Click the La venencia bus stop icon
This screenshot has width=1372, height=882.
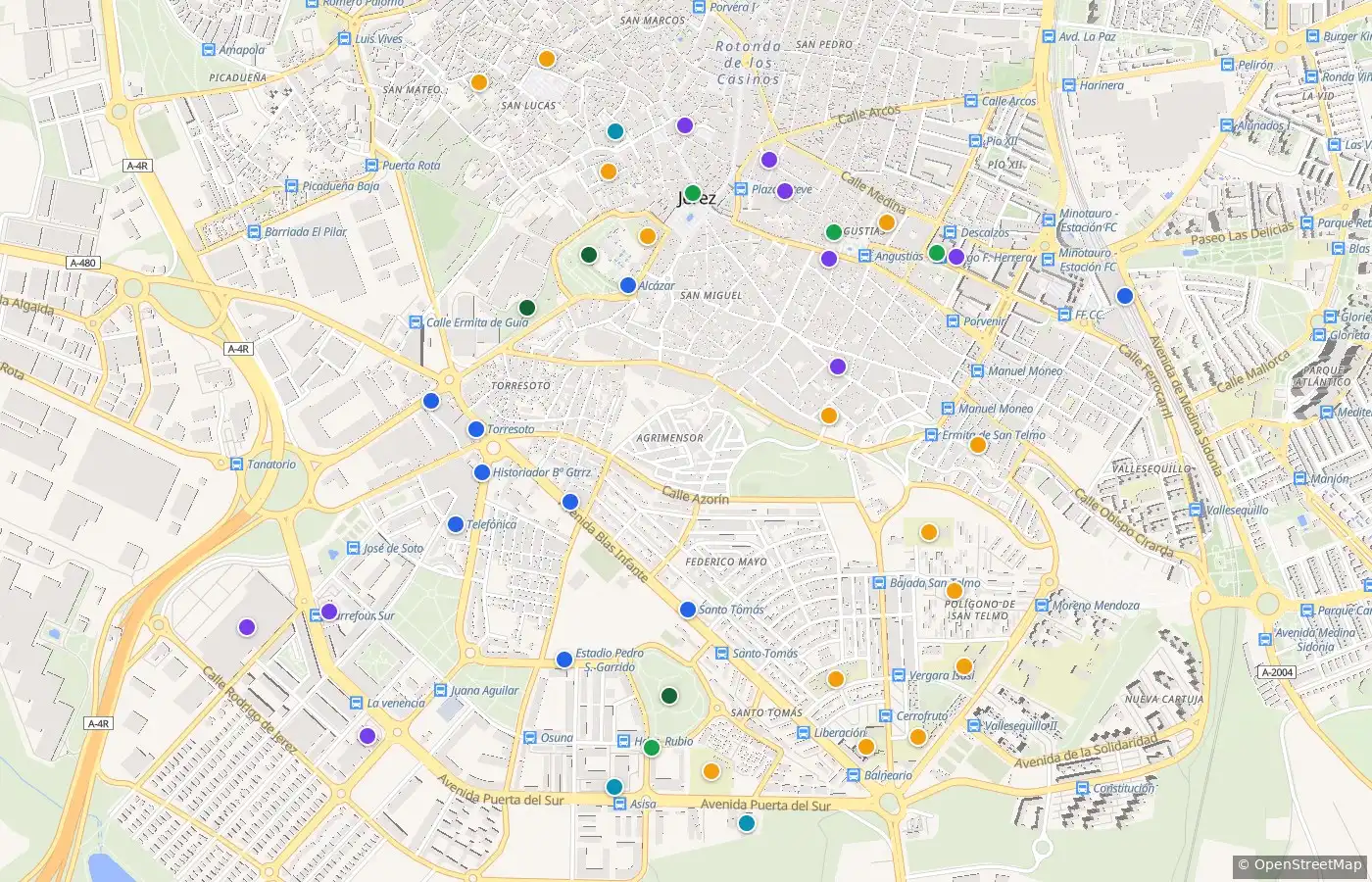coord(357,704)
